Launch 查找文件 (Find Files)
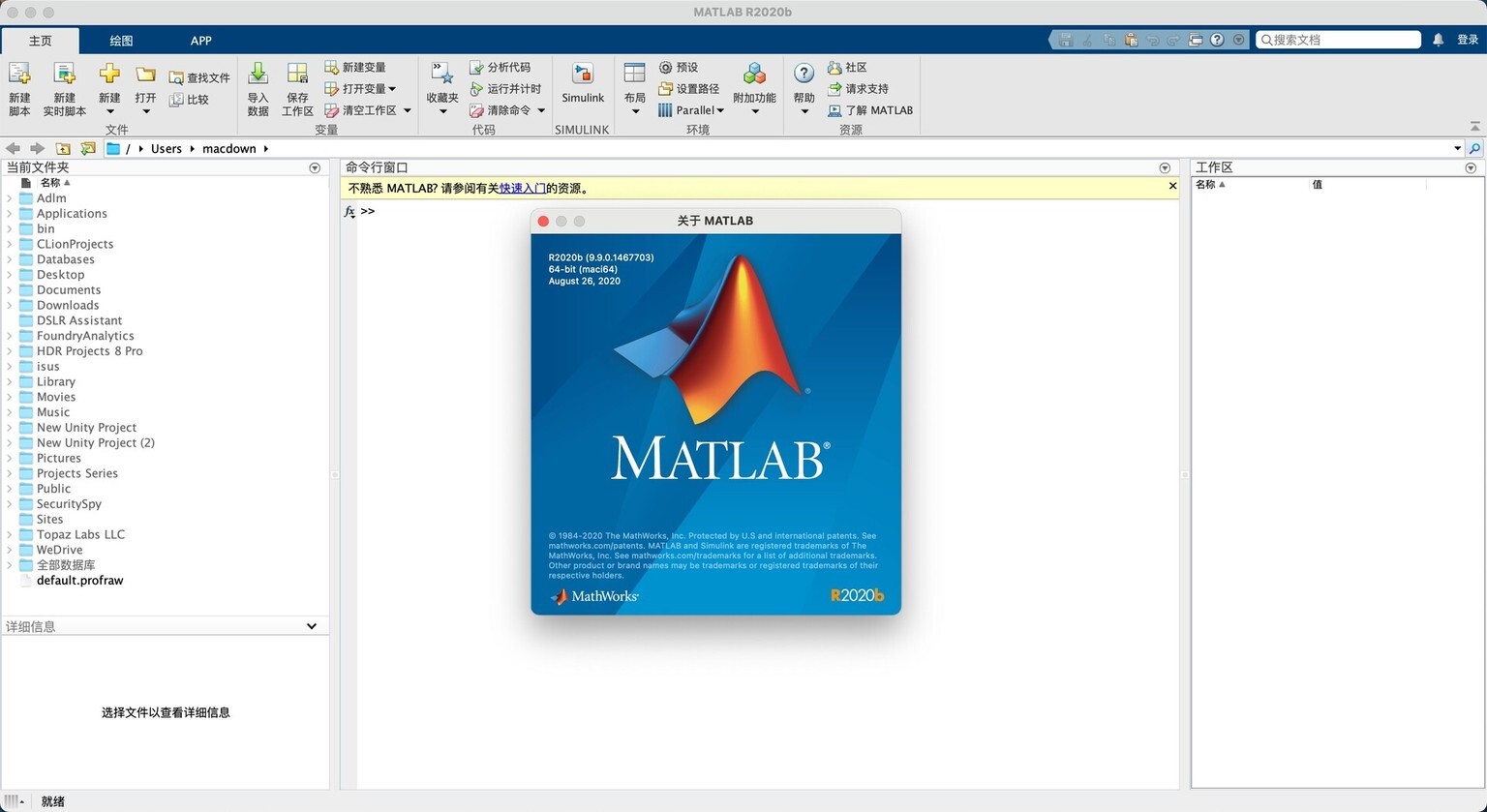This screenshot has width=1487, height=812. point(199,77)
